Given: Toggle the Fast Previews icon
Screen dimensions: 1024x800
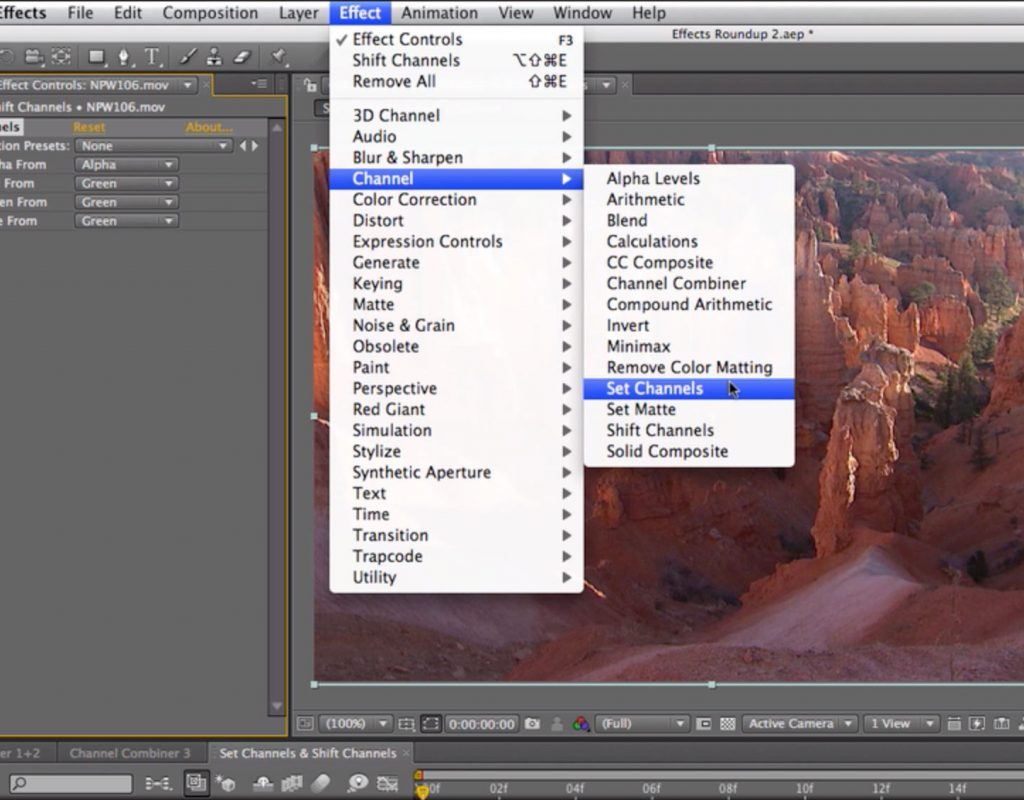Looking at the screenshot, I should pyautogui.click(x=977, y=724).
